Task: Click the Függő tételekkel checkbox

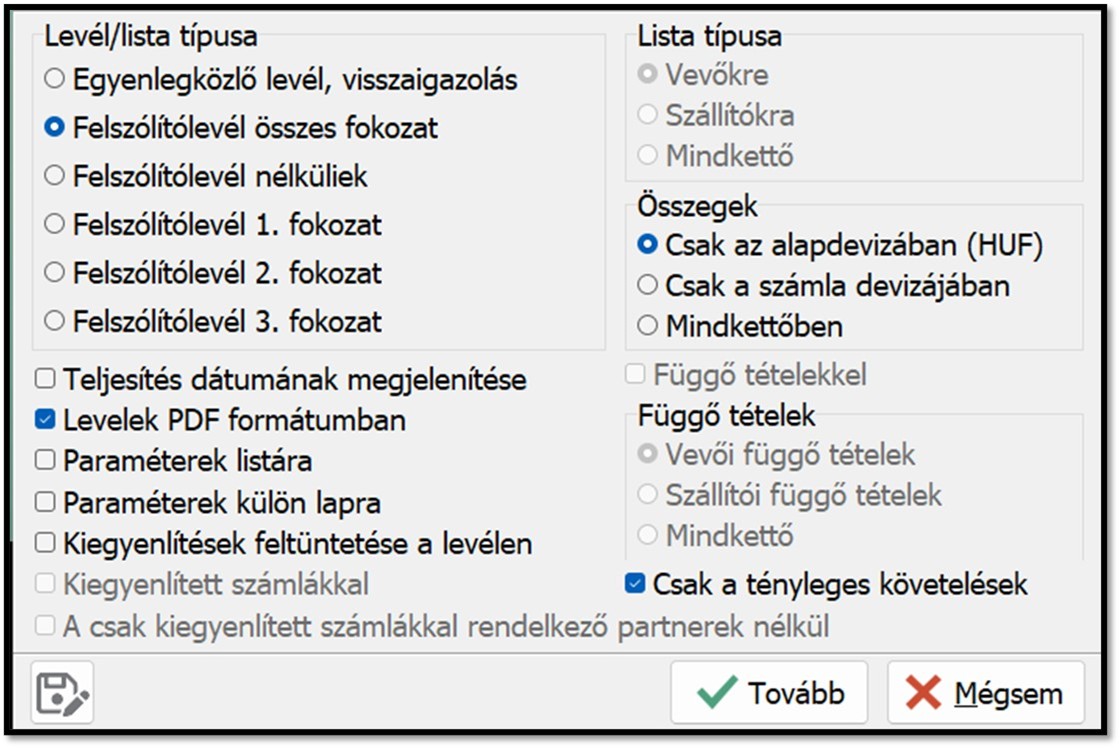Action: (634, 375)
